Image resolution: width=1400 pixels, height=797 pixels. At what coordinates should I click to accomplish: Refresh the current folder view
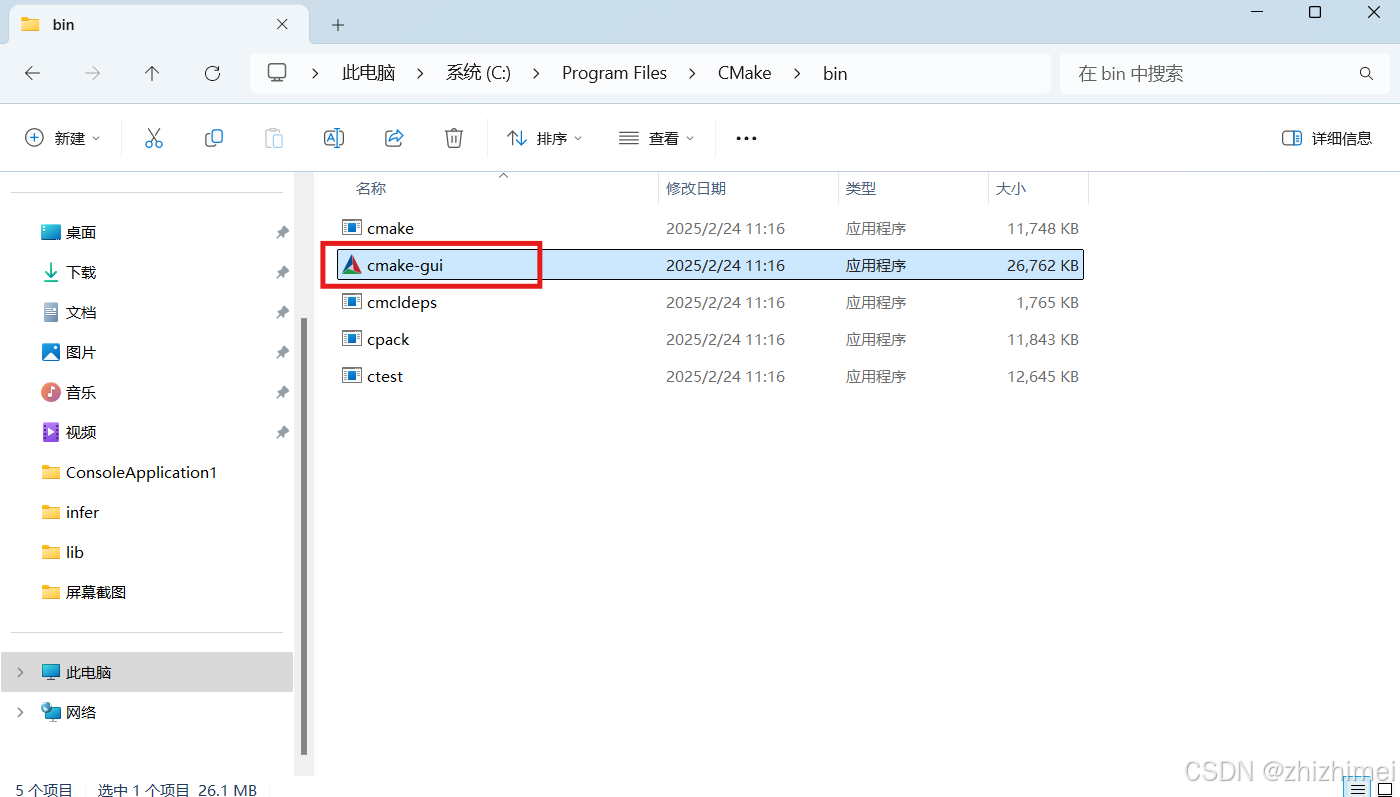[212, 73]
